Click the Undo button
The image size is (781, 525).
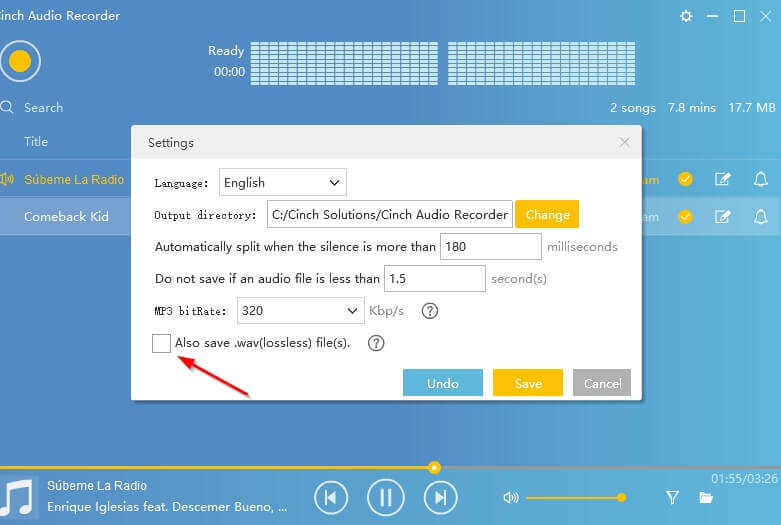443,383
